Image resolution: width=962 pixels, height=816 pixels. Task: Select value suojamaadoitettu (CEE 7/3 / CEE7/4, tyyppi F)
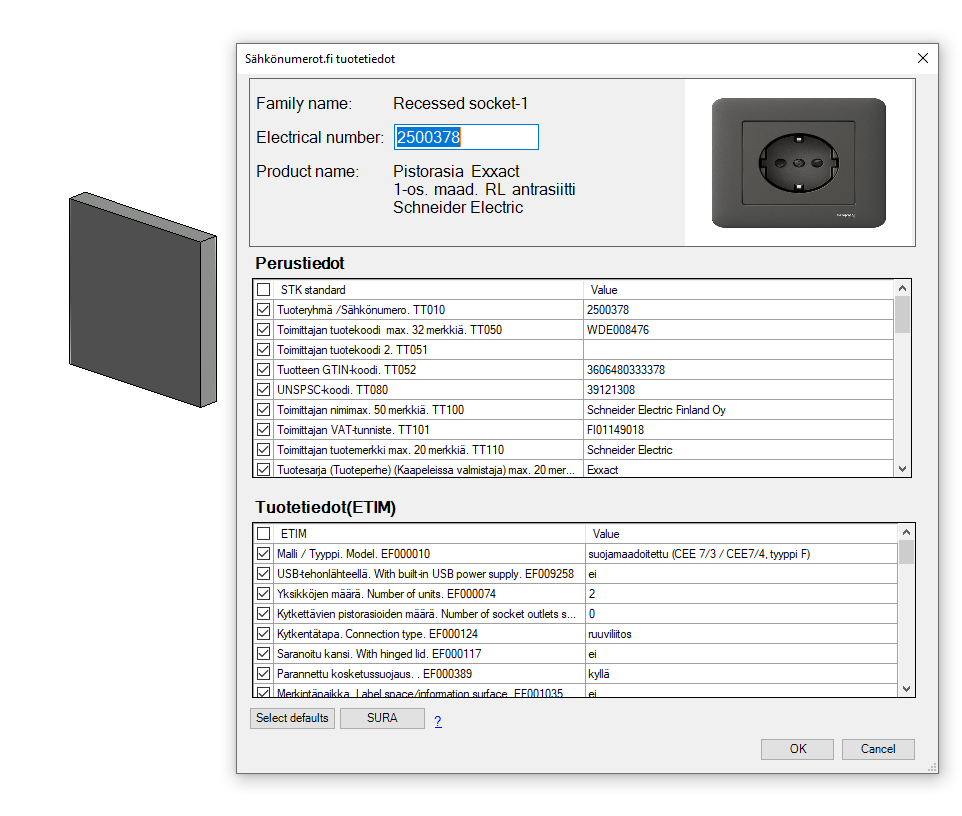pyautogui.click(x=699, y=554)
